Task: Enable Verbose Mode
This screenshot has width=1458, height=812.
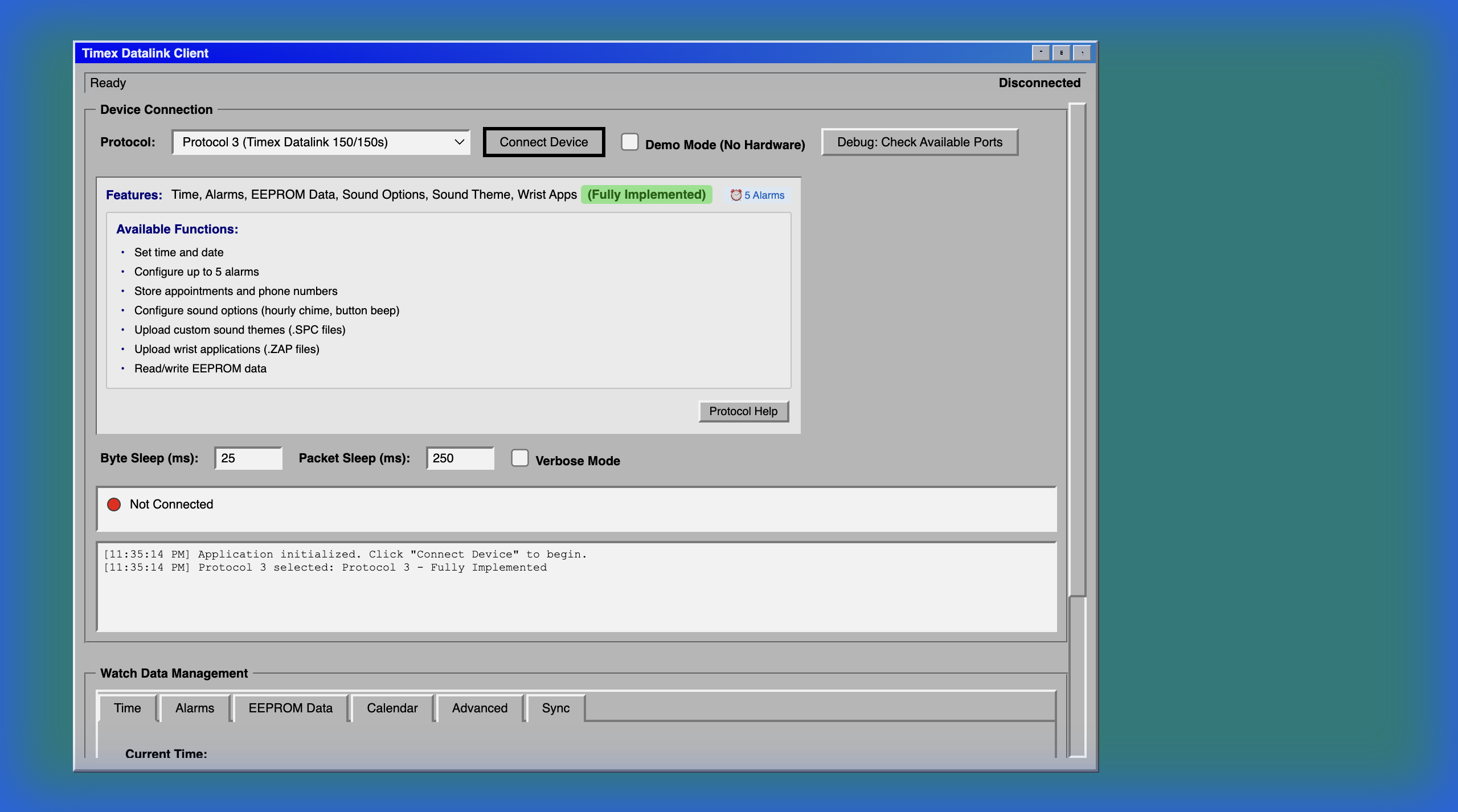Action: pos(520,458)
